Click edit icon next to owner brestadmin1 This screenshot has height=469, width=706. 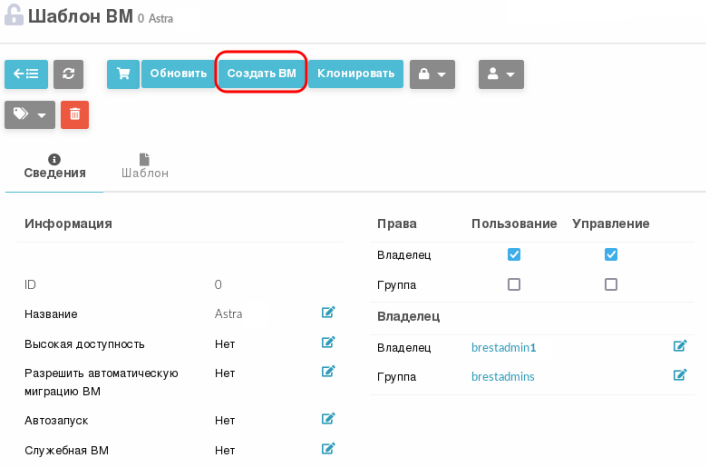point(680,346)
